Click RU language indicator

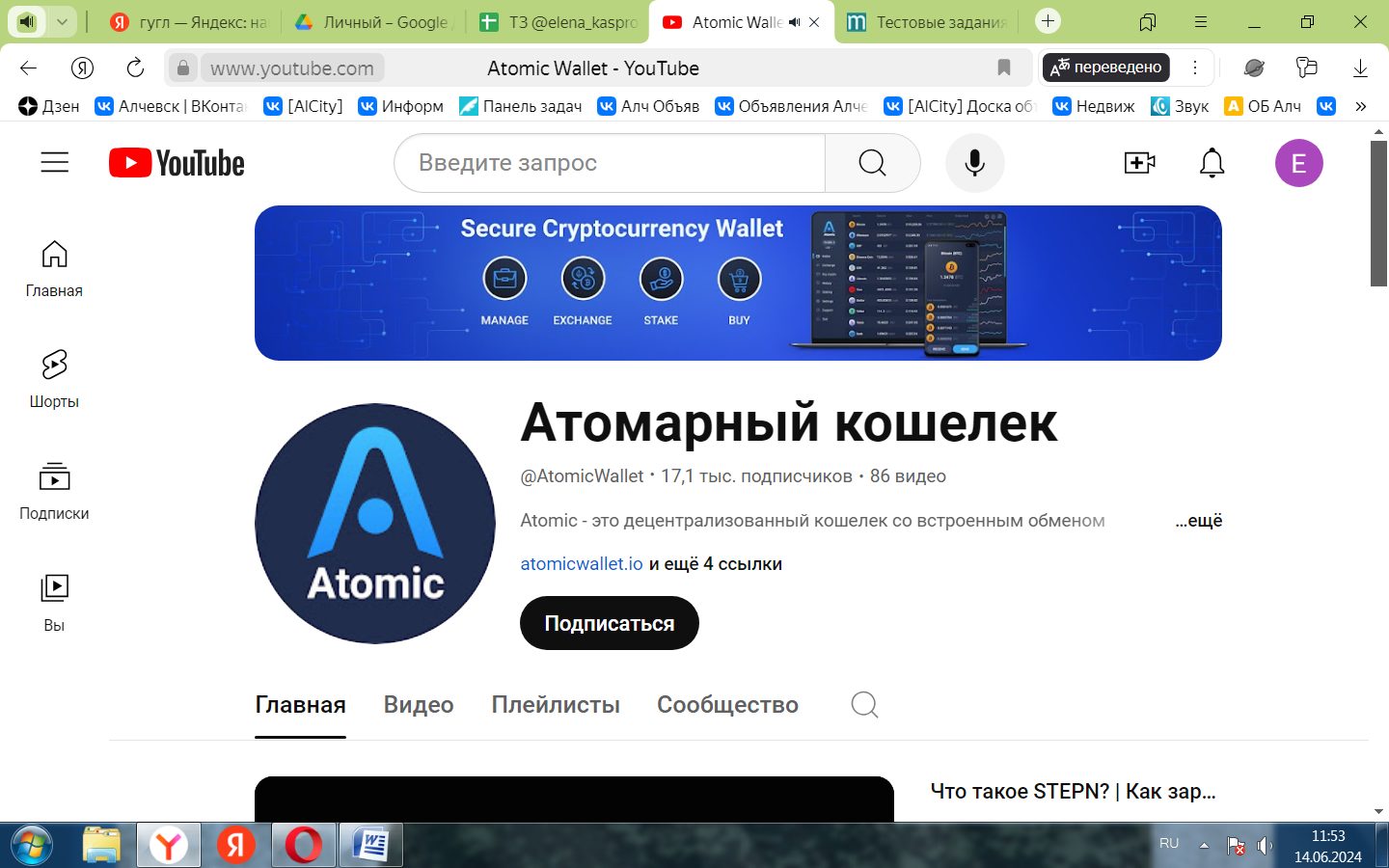[x=1169, y=844]
